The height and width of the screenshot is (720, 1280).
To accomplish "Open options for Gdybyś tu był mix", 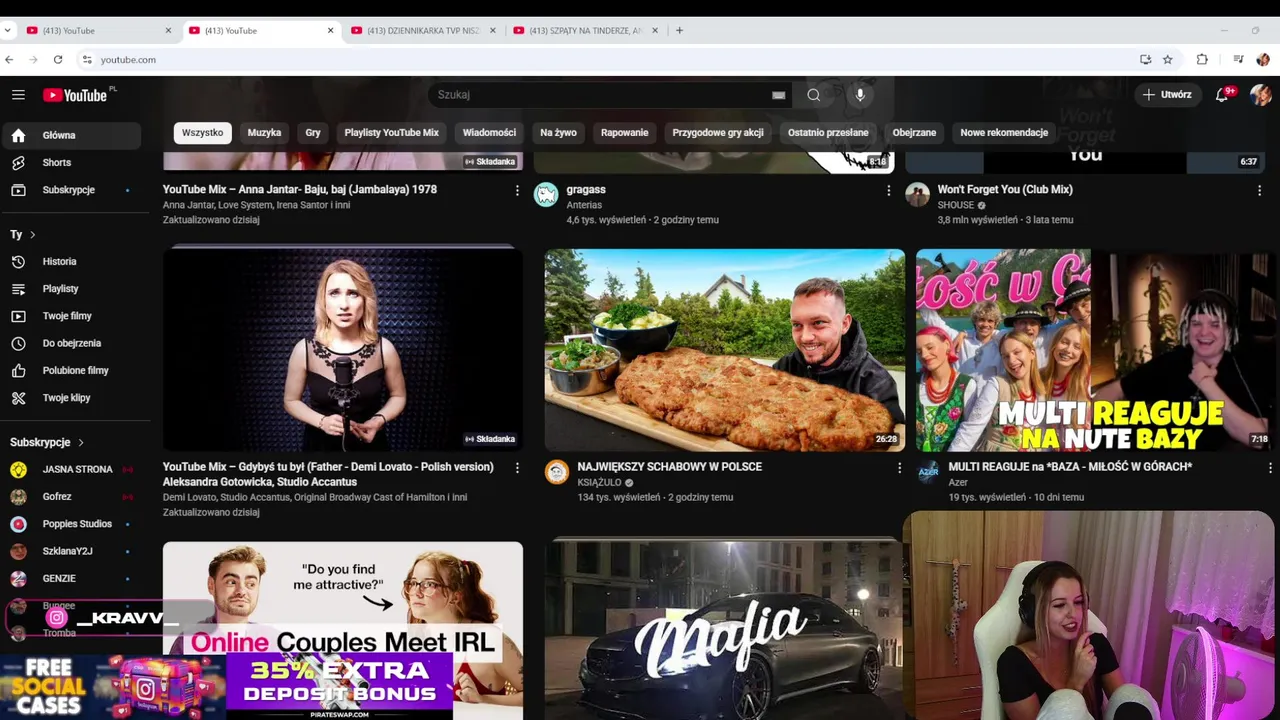I will click(x=517, y=467).
